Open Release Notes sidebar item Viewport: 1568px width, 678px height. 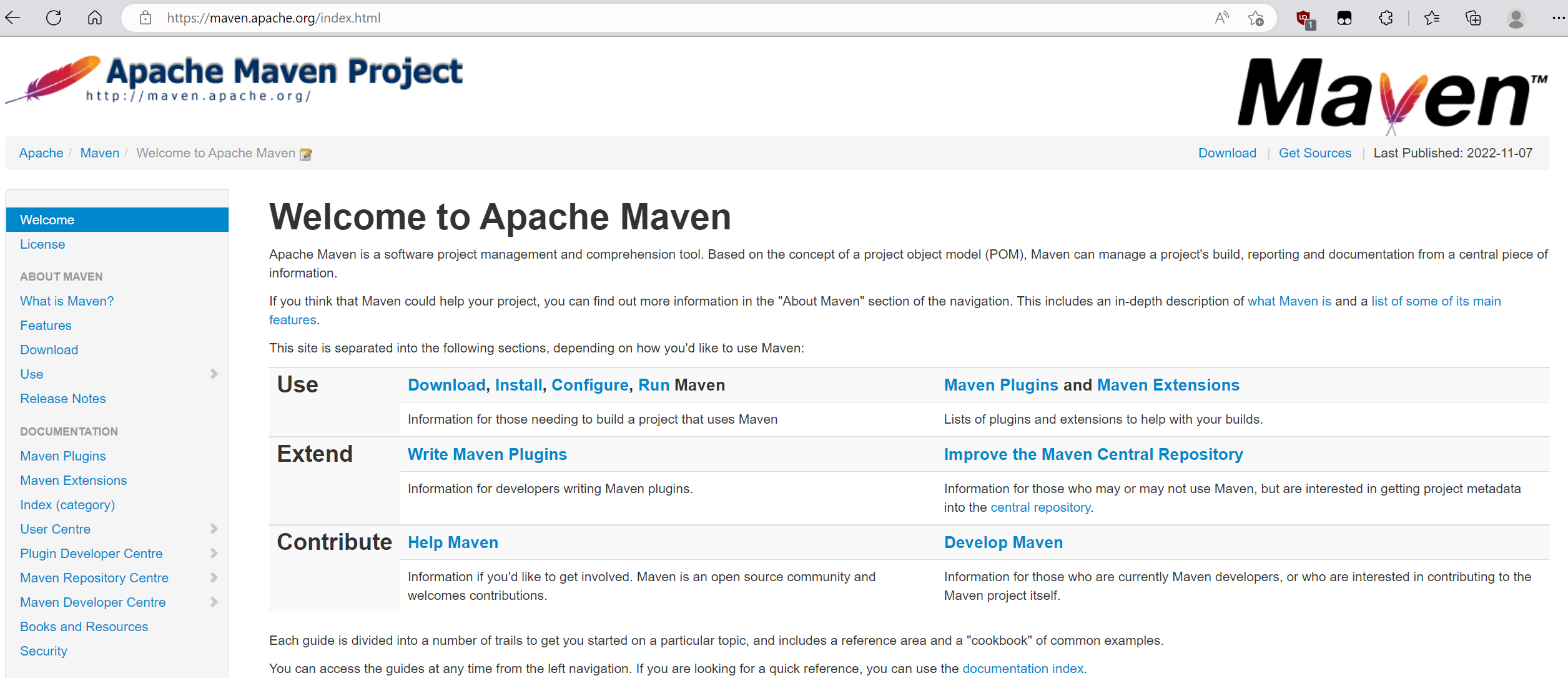click(62, 399)
